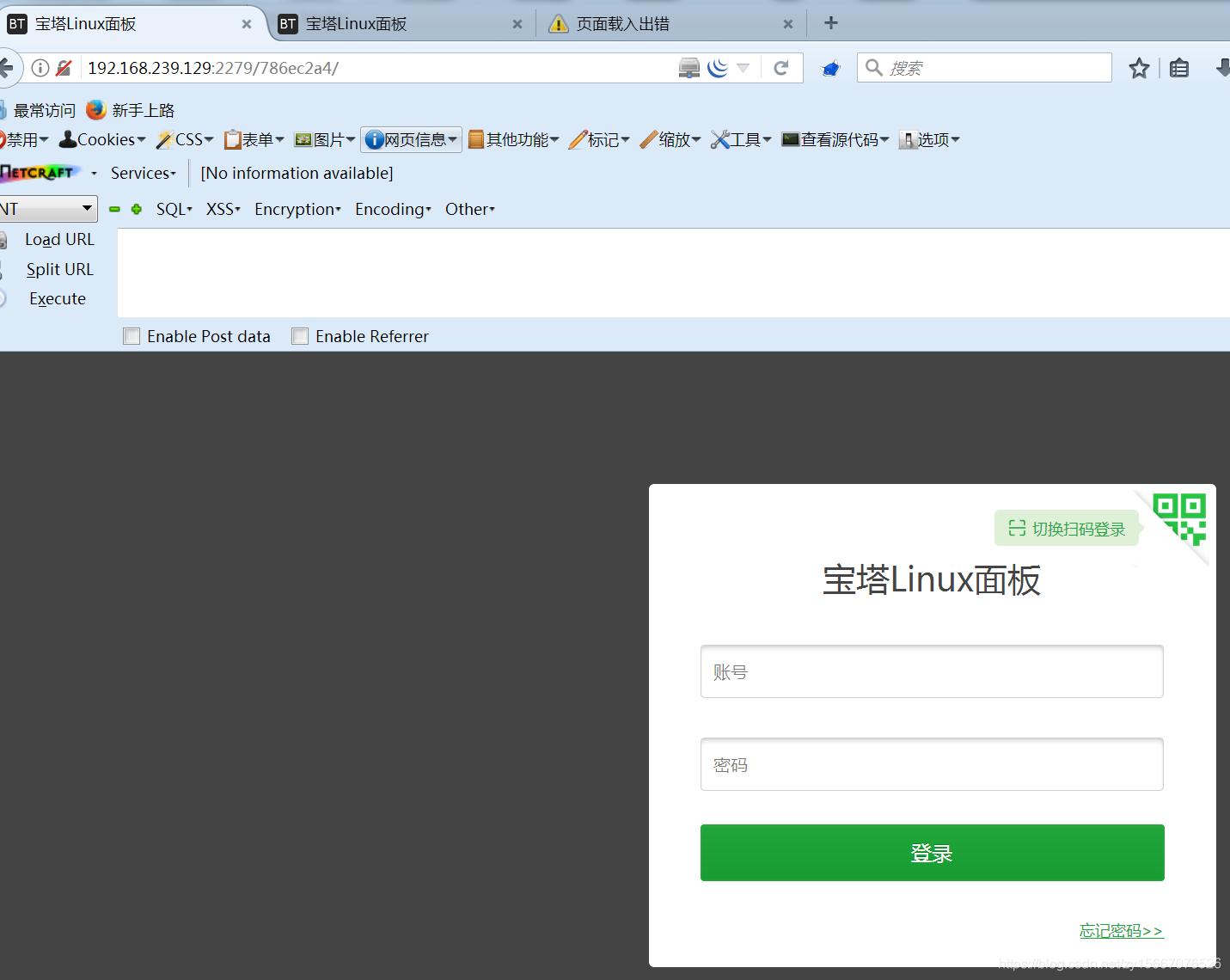This screenshot has height=980, width=1230.
Task: Click the green 登录 login button
Action: pos(932,853)
